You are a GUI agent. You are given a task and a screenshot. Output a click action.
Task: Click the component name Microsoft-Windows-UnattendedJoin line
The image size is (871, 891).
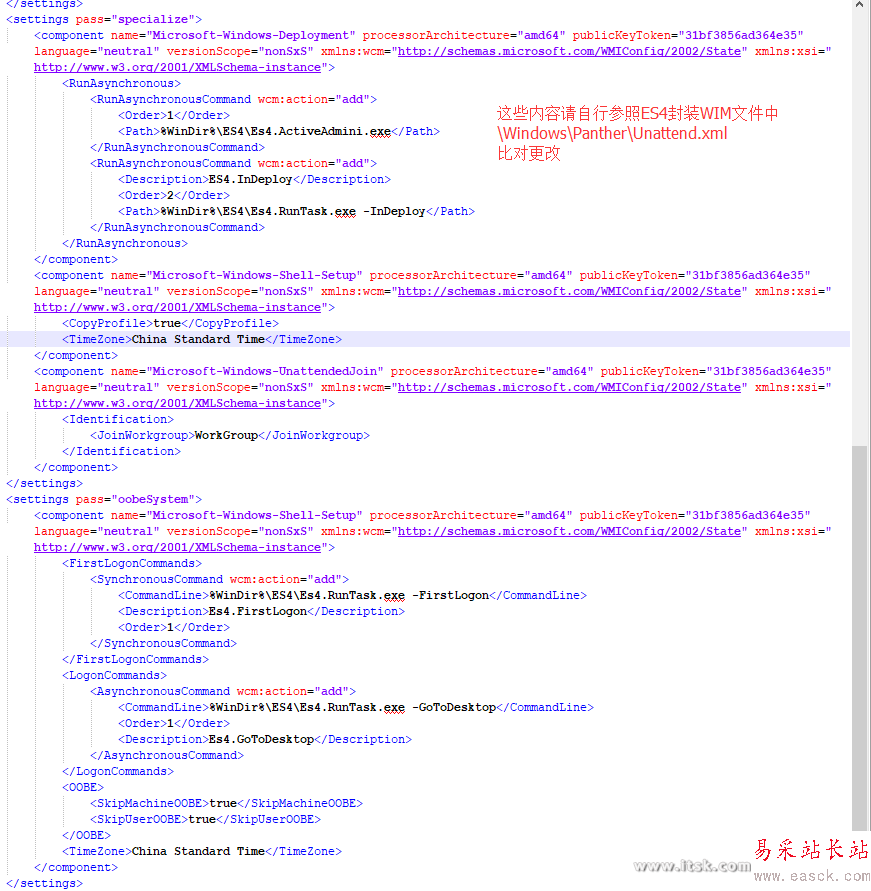432,372
